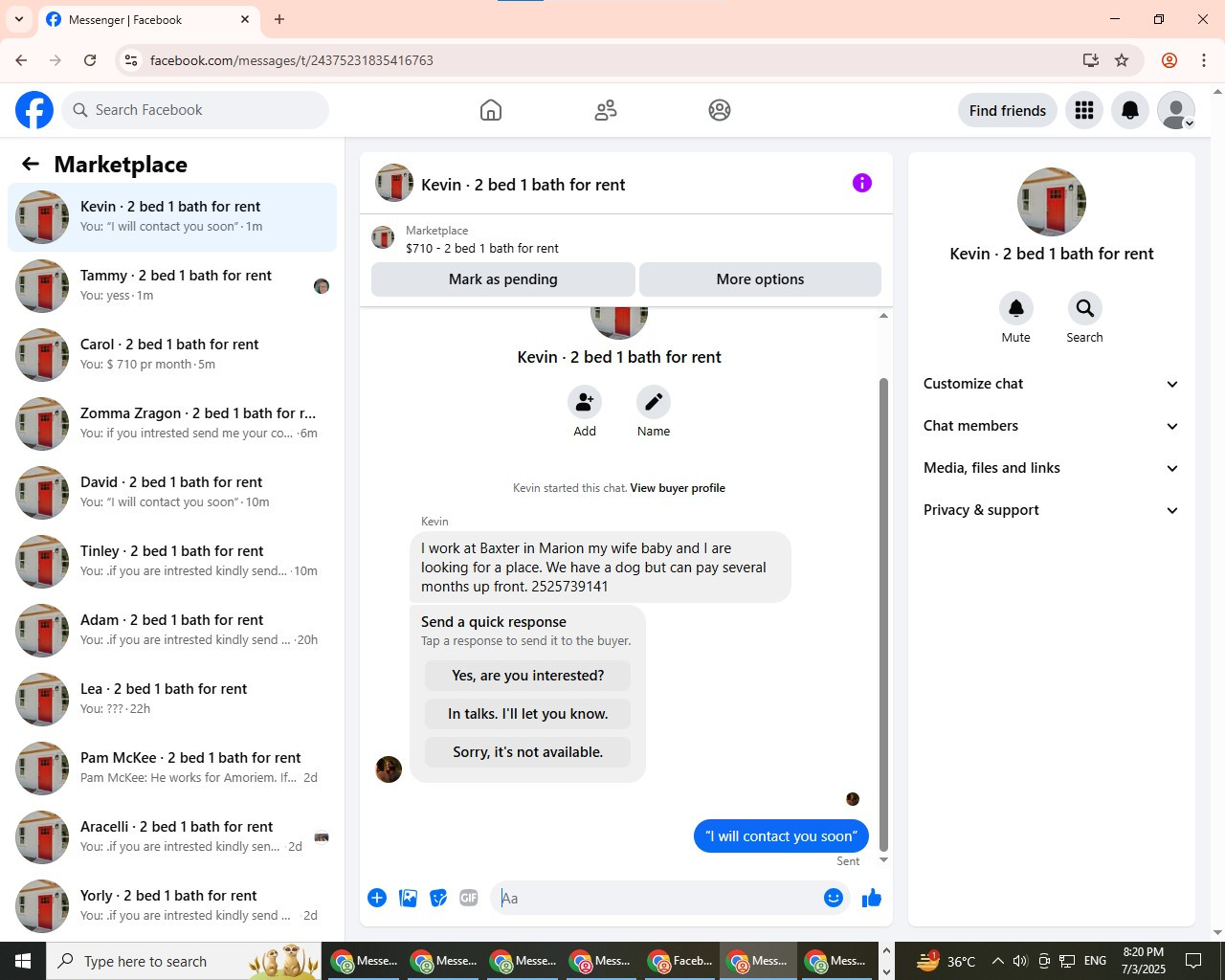Open the Groups icon in top navigation

pyautogui.click(x=720, y=110)
